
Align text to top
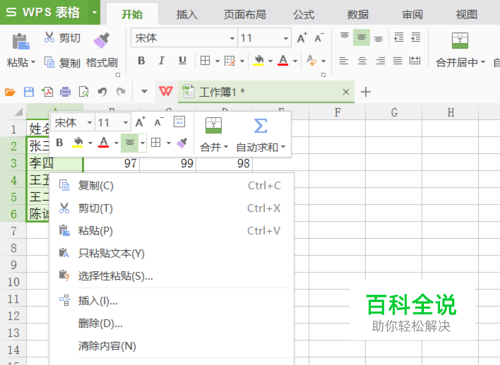tap(344, 36)
